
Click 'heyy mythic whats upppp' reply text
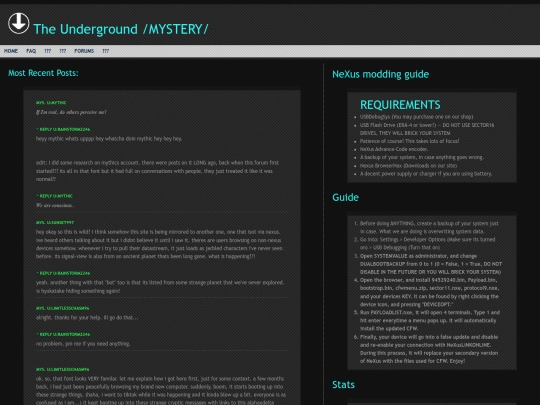click(x=109, y=139)
